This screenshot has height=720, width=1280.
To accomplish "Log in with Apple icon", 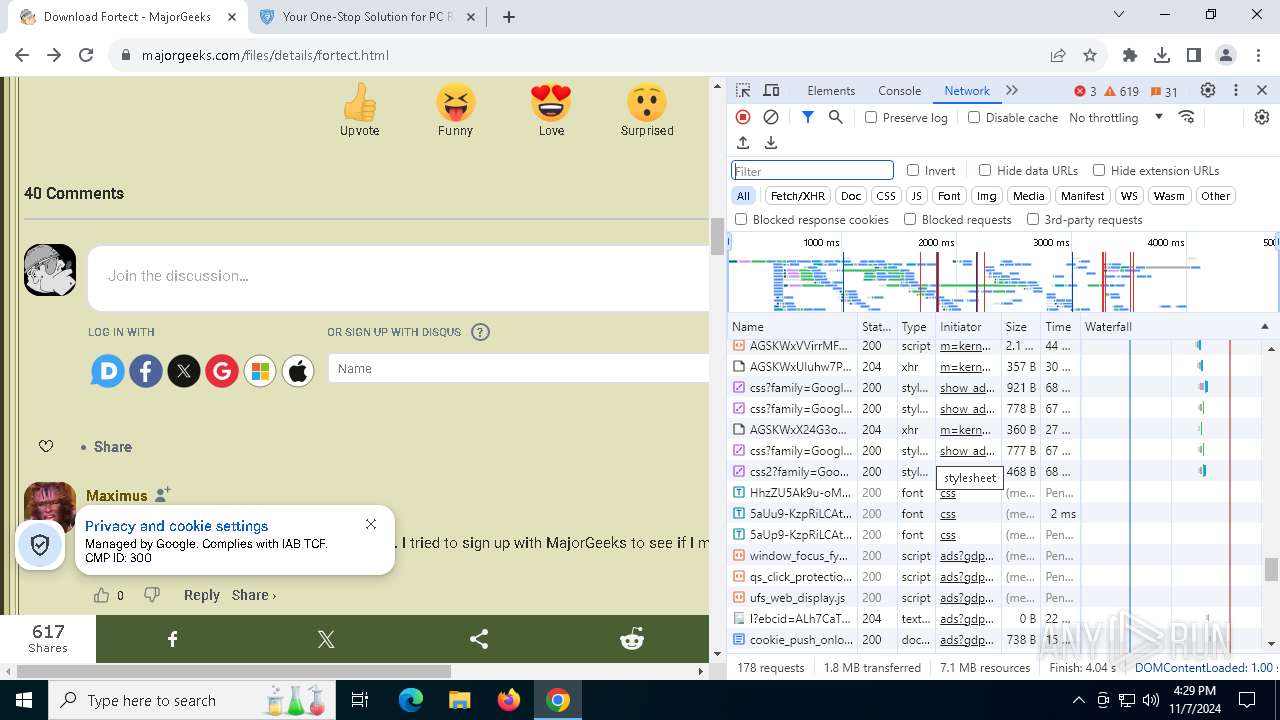I will pos(298,371).
